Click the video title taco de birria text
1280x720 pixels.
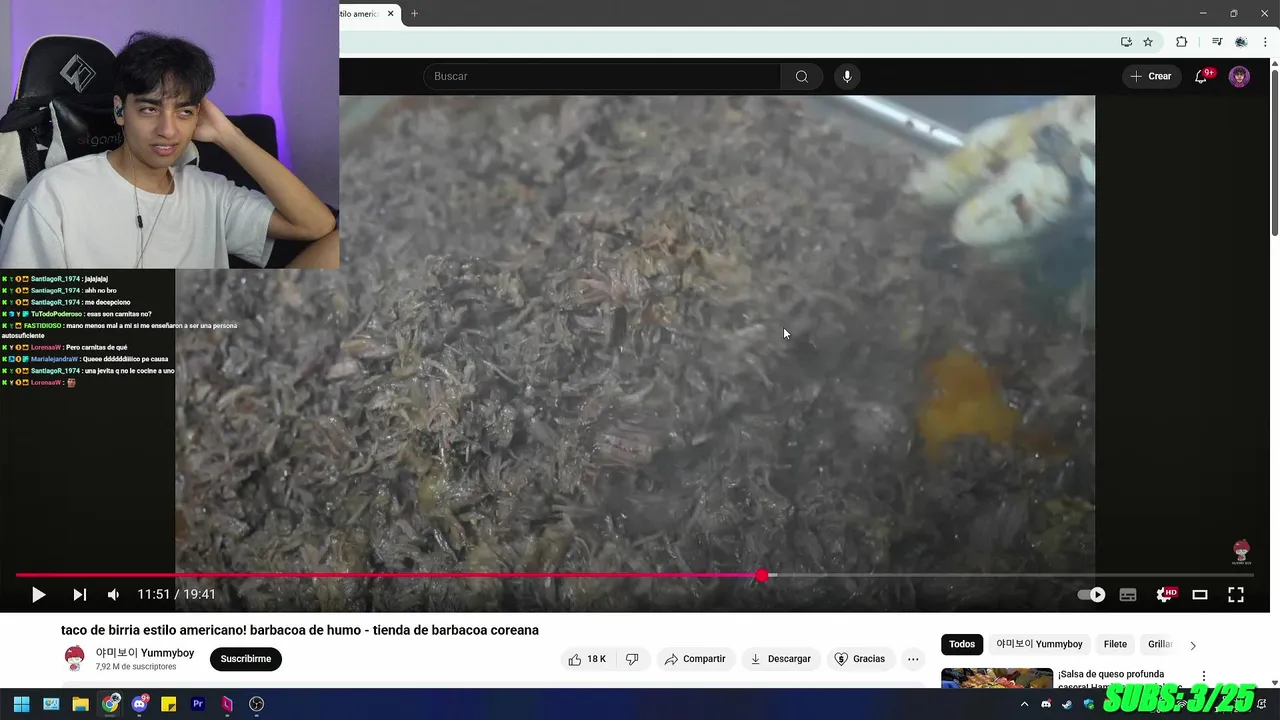(300, 630)
